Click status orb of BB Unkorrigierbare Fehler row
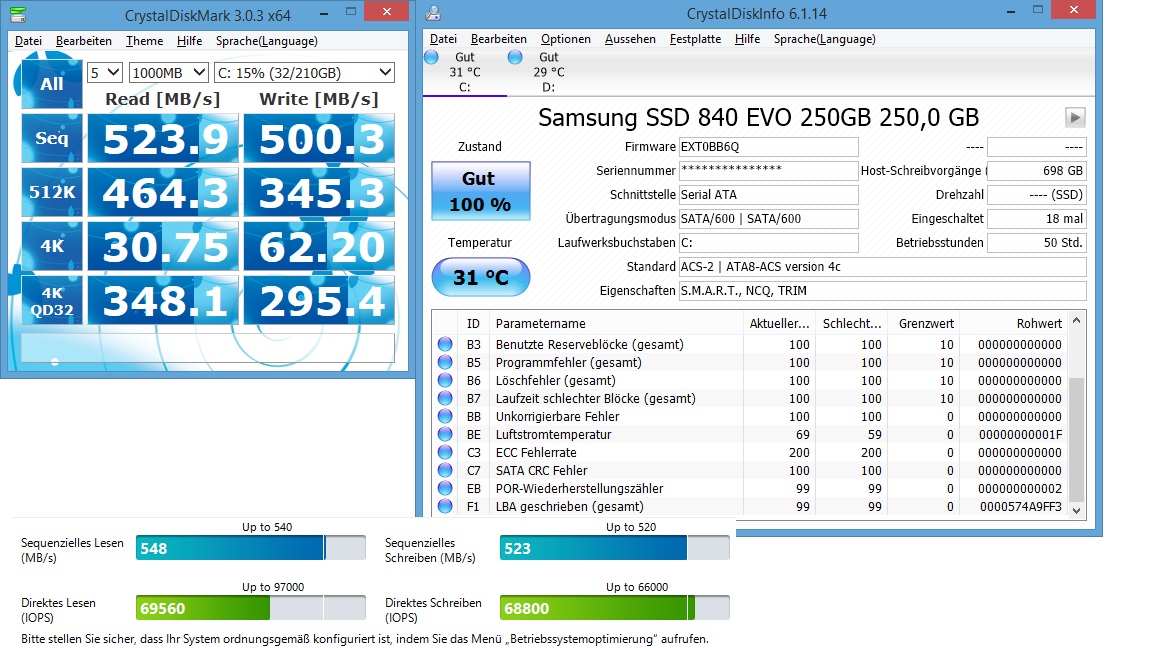 click(444, 416)
